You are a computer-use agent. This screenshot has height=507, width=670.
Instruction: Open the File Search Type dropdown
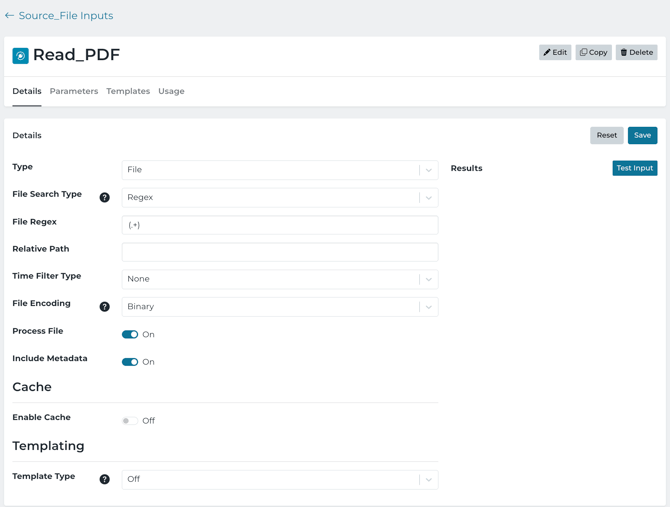pos(280,198)
